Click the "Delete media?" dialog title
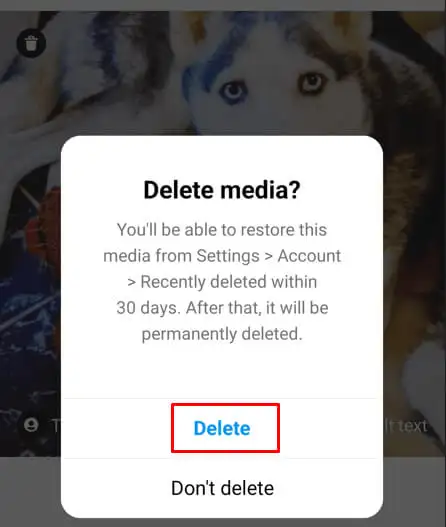 (222, 190)
